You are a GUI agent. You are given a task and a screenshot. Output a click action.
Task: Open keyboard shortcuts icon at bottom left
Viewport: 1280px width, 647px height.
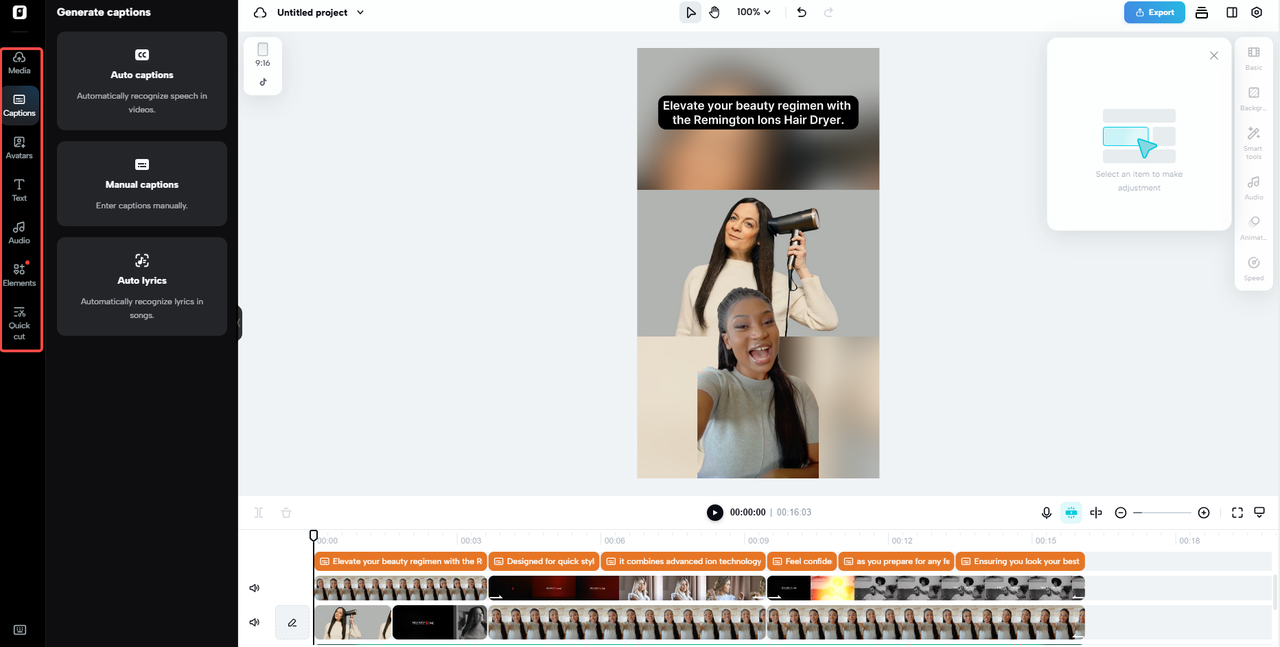point(19,629)
